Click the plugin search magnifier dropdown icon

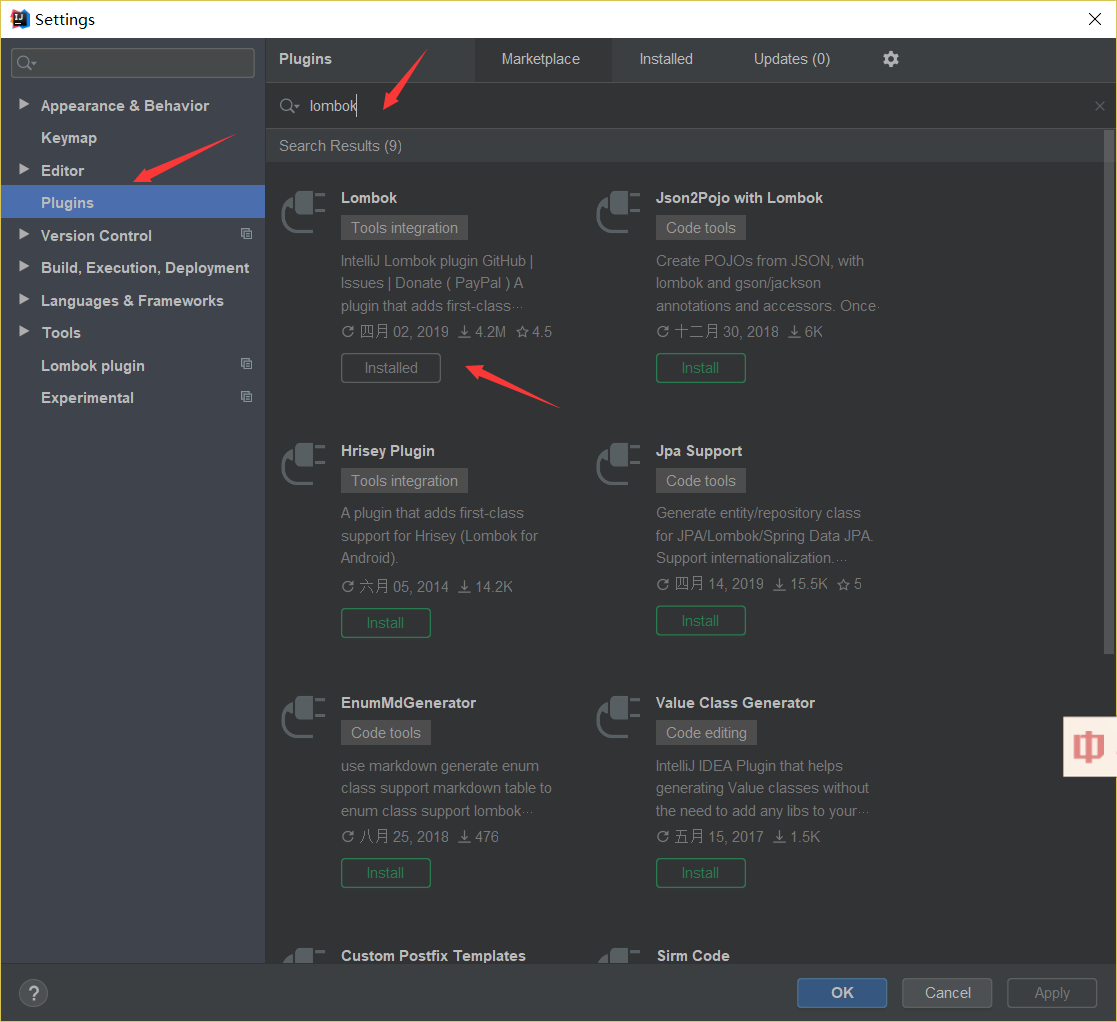pos(289,106)
